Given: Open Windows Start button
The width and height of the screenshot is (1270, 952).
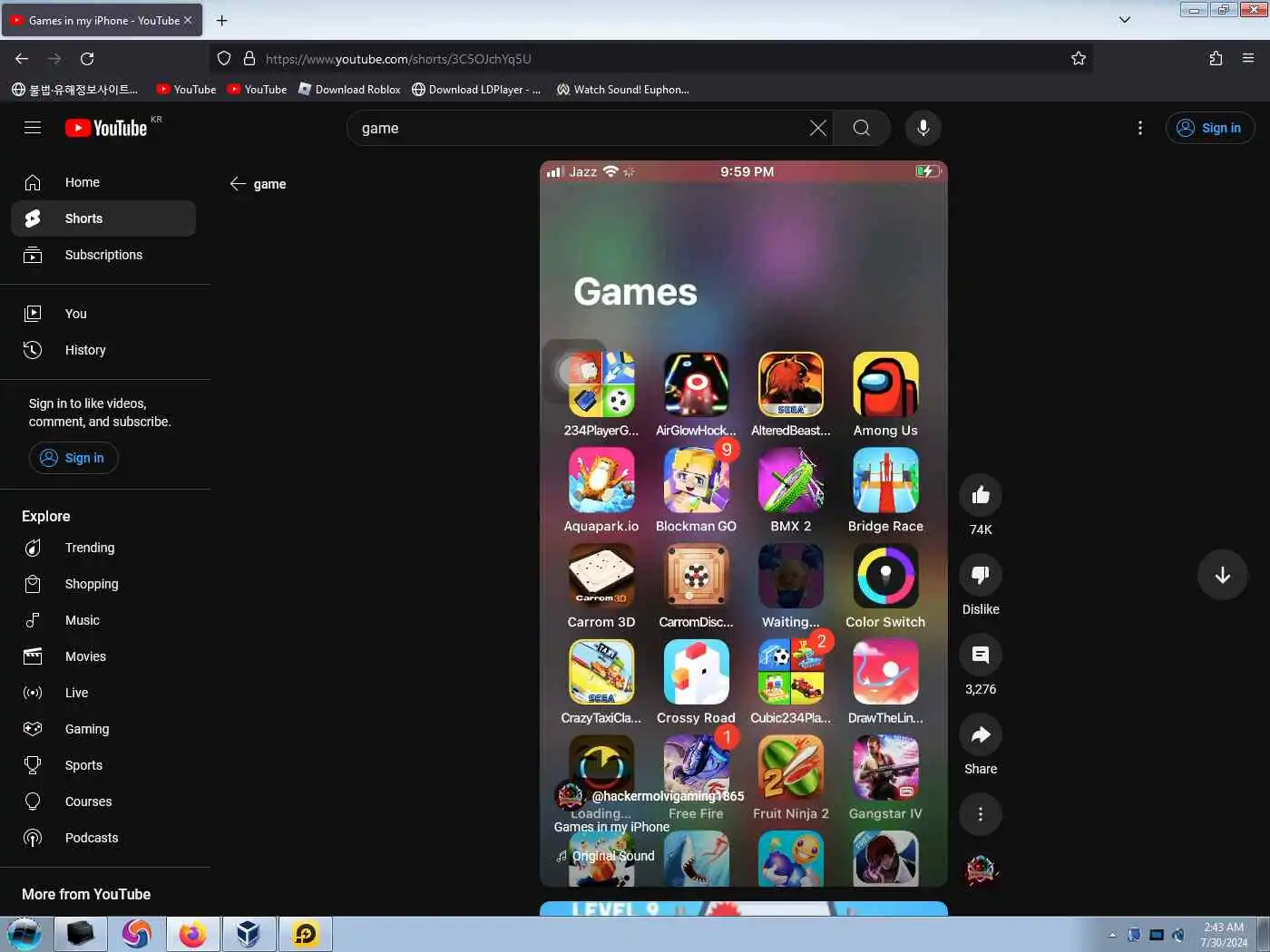Looking at the screenshot, I should [x=24, y=934].
